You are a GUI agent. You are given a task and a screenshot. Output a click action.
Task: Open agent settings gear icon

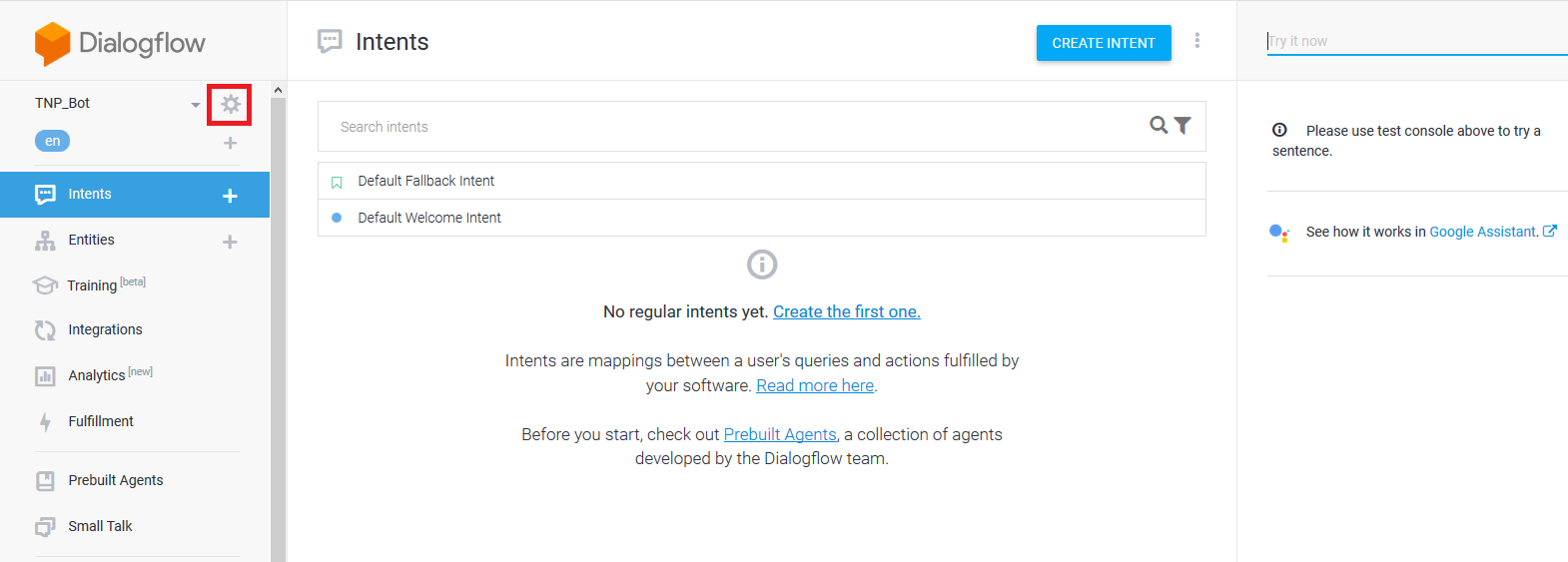pyautogui.click(x=230, y=105)
